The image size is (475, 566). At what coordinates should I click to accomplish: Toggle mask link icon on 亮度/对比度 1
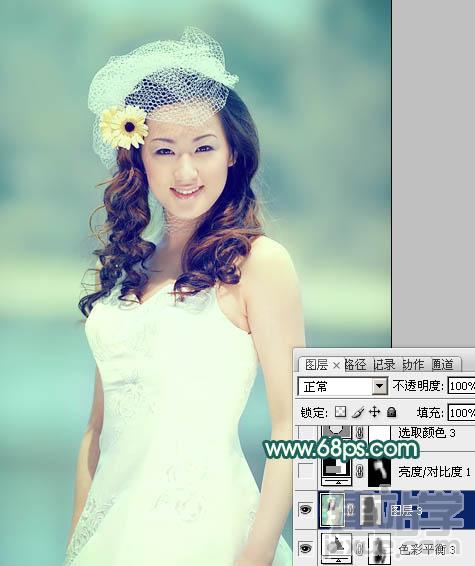[359, 471]
